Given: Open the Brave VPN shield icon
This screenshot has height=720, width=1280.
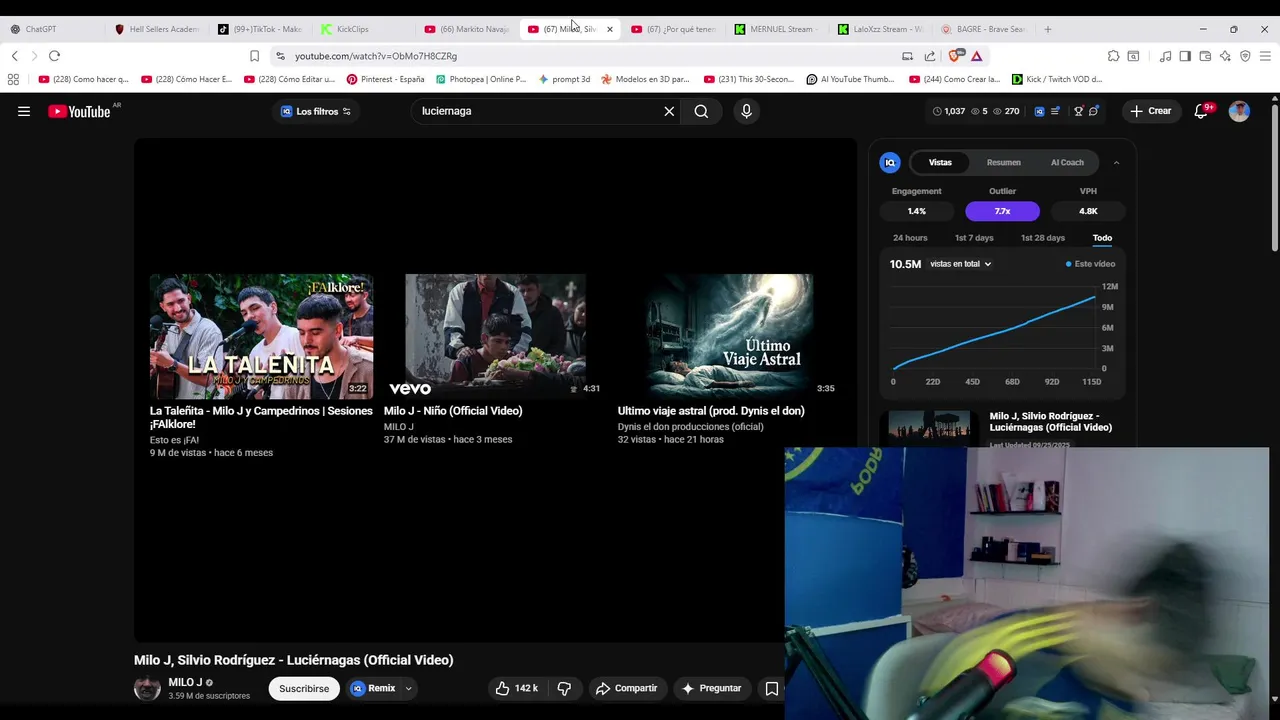Looking at the screenshot, I should 1245,56.
